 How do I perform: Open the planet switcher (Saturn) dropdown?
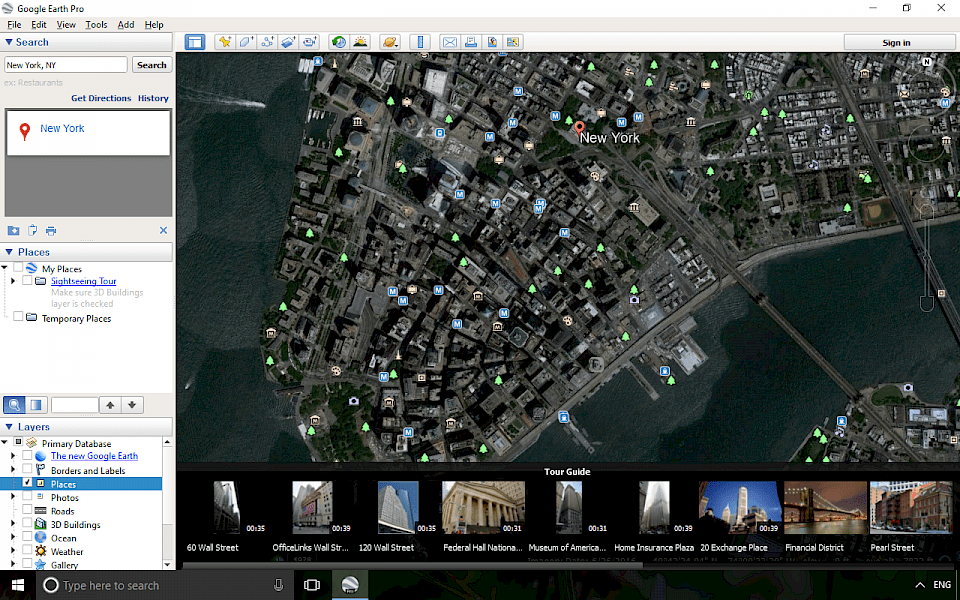pyautogui.click(x=389, y=42)
